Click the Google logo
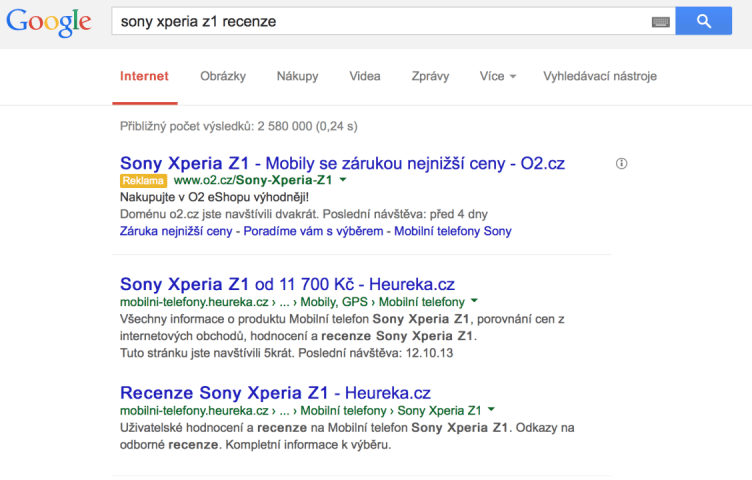Viewport: 752px width, 480px height. click(x=48, y=22)
